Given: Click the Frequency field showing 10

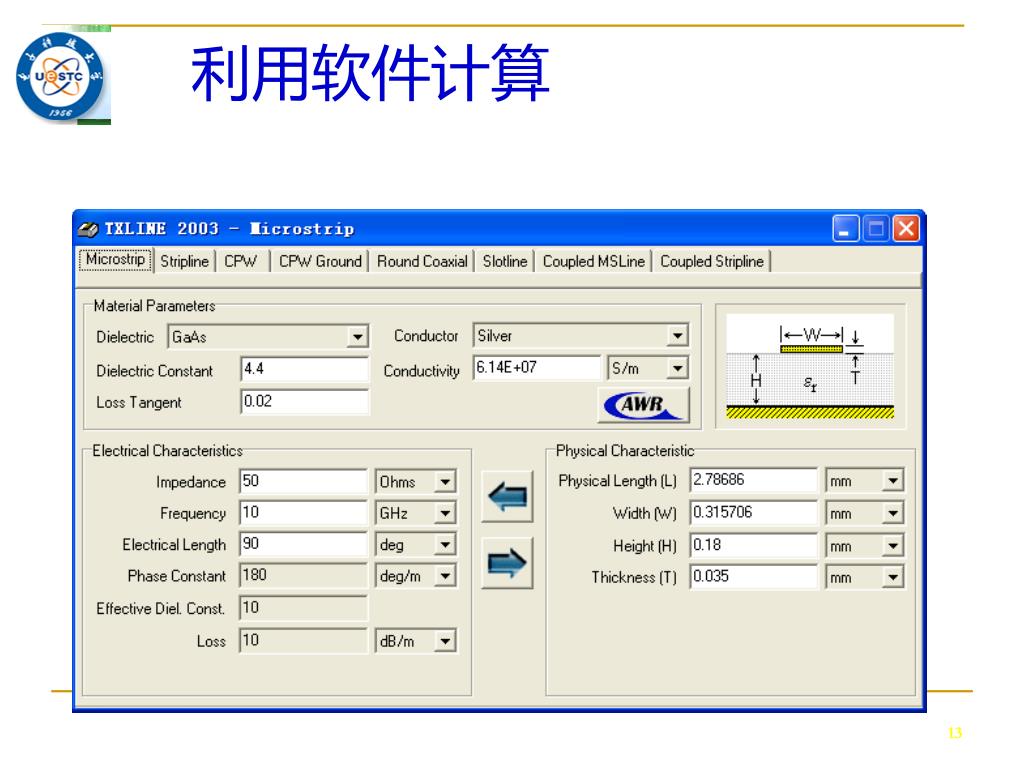Looking at the screenshot, I should (x=303, y=513).
